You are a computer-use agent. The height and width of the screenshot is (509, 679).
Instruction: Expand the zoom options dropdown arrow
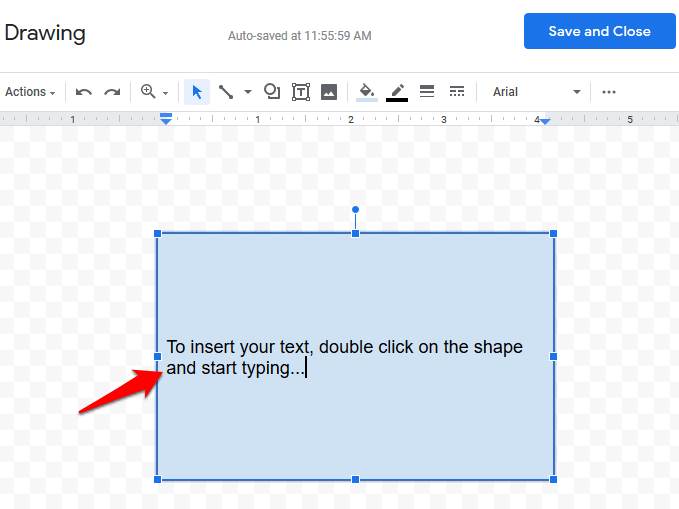click(165, 93)
